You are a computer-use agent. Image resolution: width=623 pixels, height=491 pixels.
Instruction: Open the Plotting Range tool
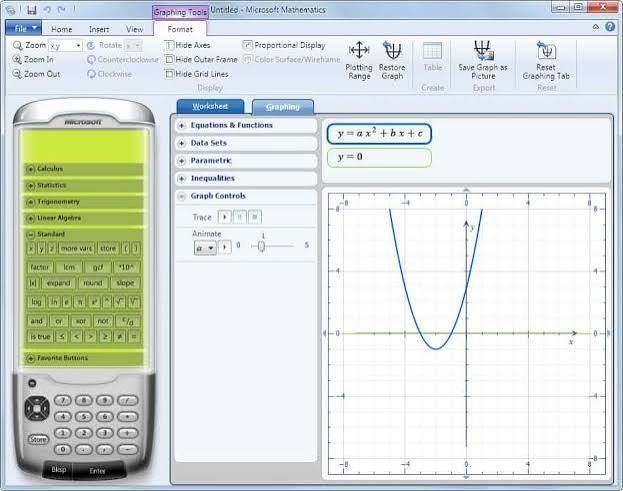tap(359, 60)
